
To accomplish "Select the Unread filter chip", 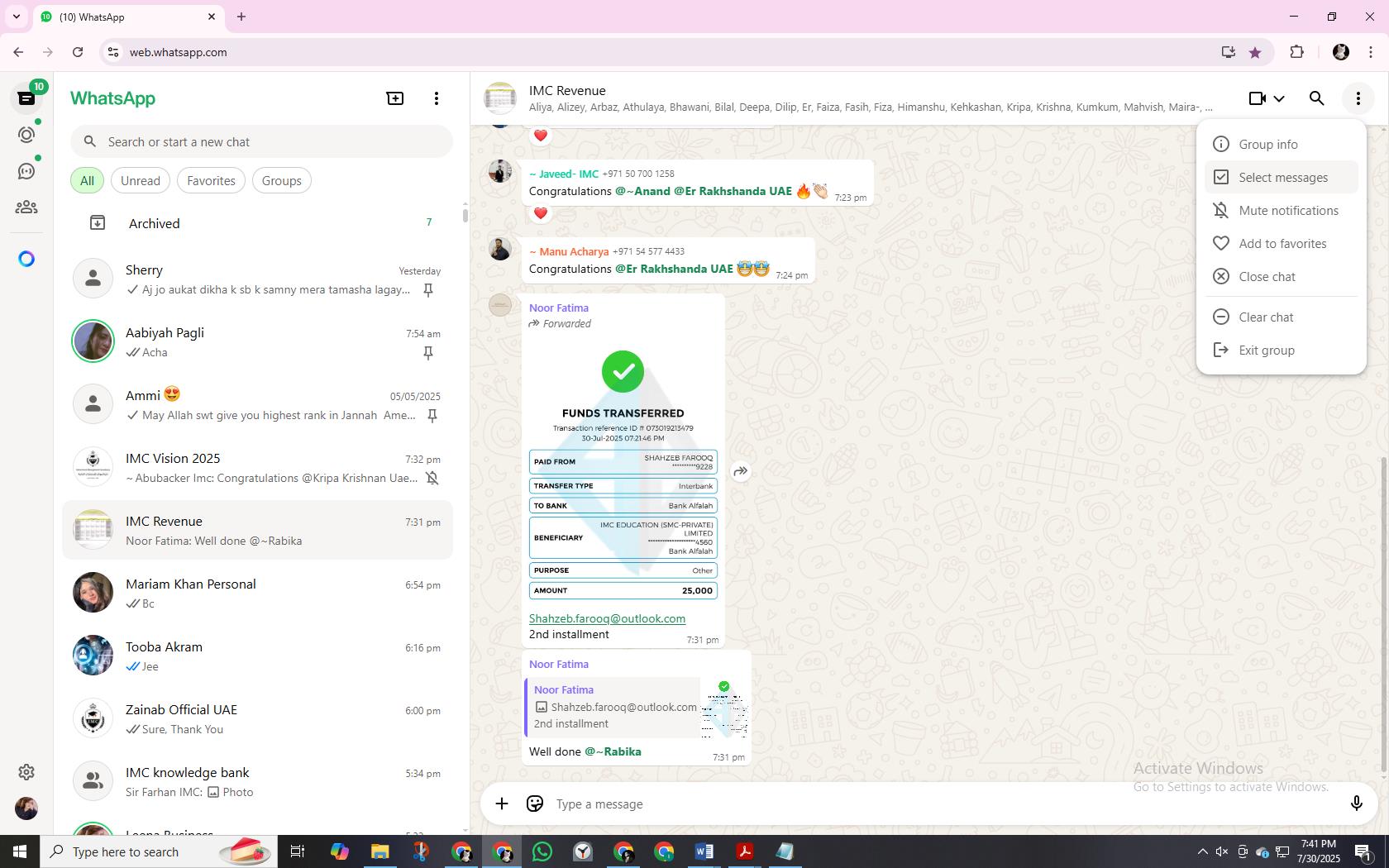I will 141,180.
